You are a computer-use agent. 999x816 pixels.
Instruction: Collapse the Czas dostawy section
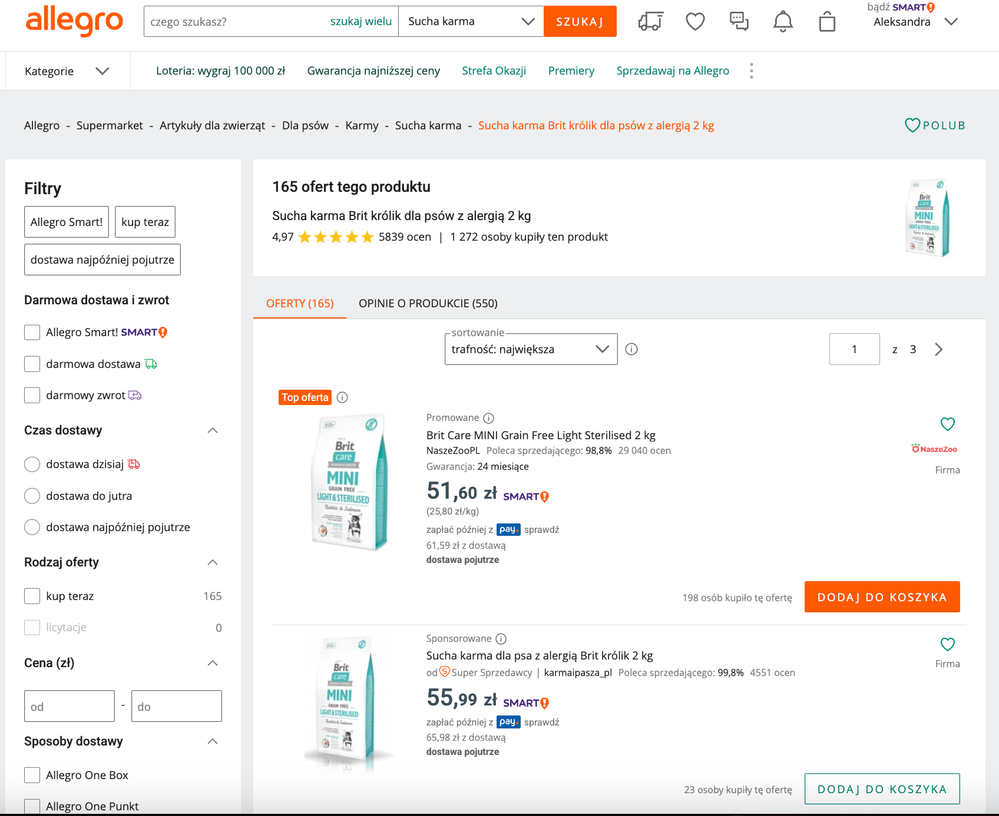point(213,431)
